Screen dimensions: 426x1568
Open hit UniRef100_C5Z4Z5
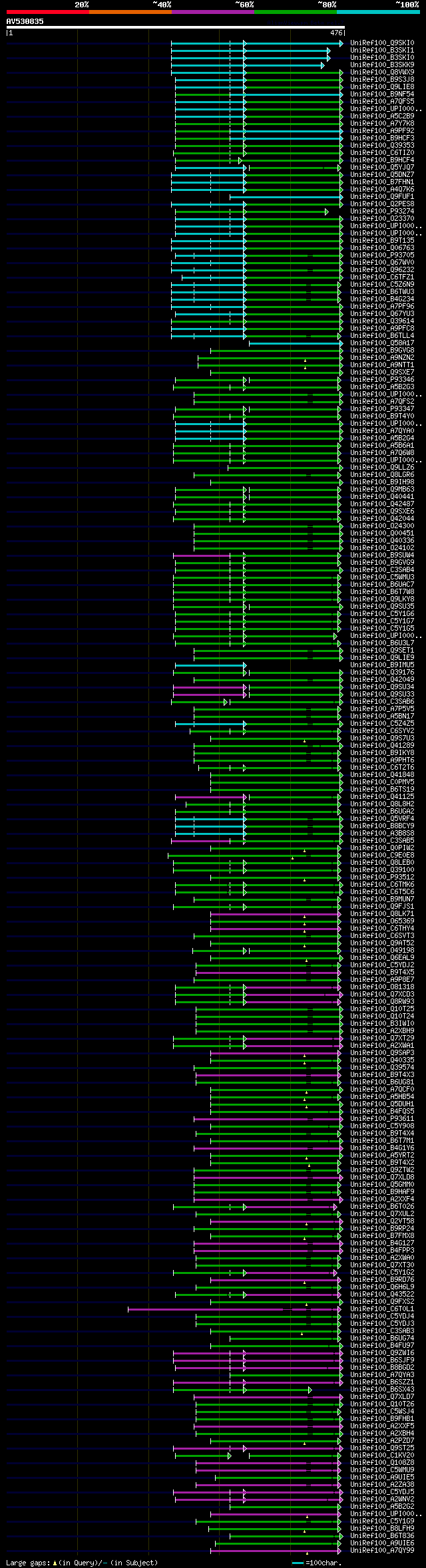(382, 724)
